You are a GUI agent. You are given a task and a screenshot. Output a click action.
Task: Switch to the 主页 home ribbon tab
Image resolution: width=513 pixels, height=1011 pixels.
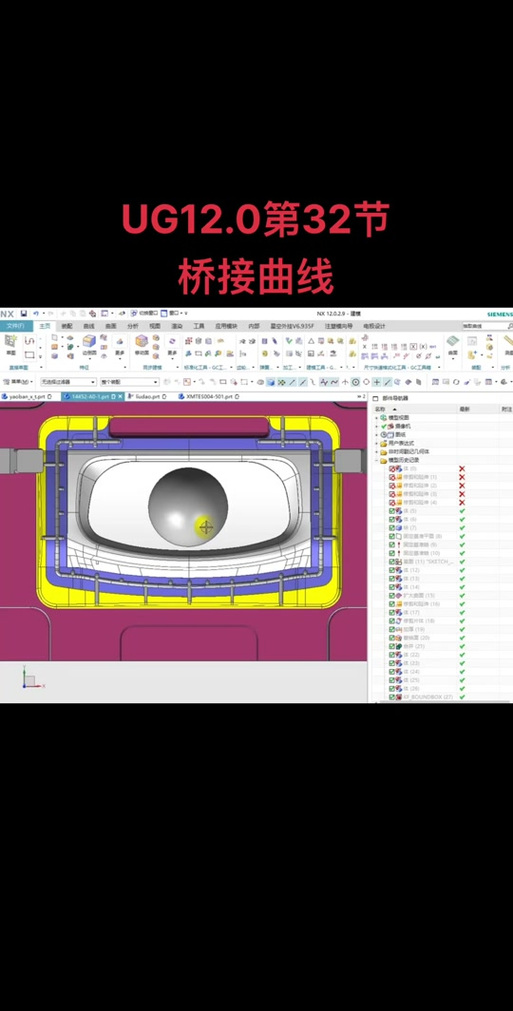click(x=44, y=326)
